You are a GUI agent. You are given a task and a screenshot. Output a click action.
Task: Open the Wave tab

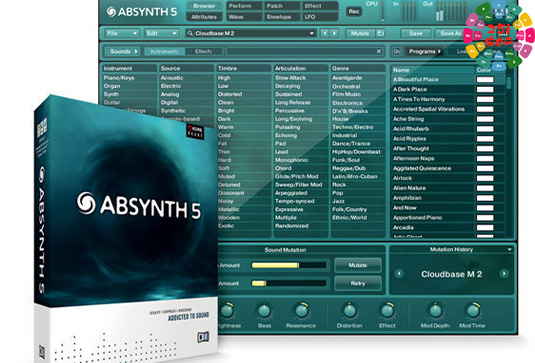pyautogui.click(x=245, y=17)
